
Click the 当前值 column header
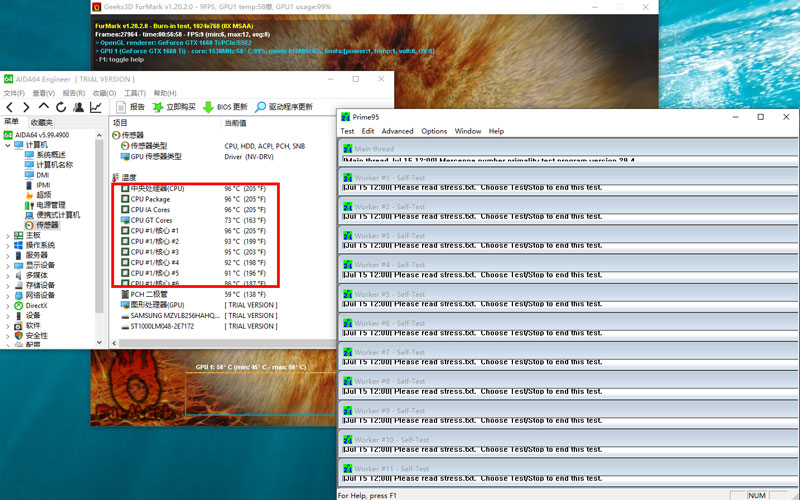pos(235,123)
